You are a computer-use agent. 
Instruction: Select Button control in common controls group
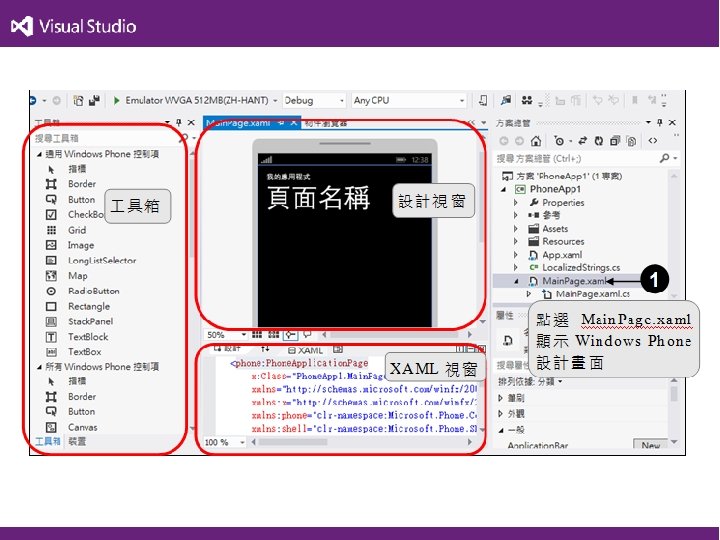pos(70,199)
